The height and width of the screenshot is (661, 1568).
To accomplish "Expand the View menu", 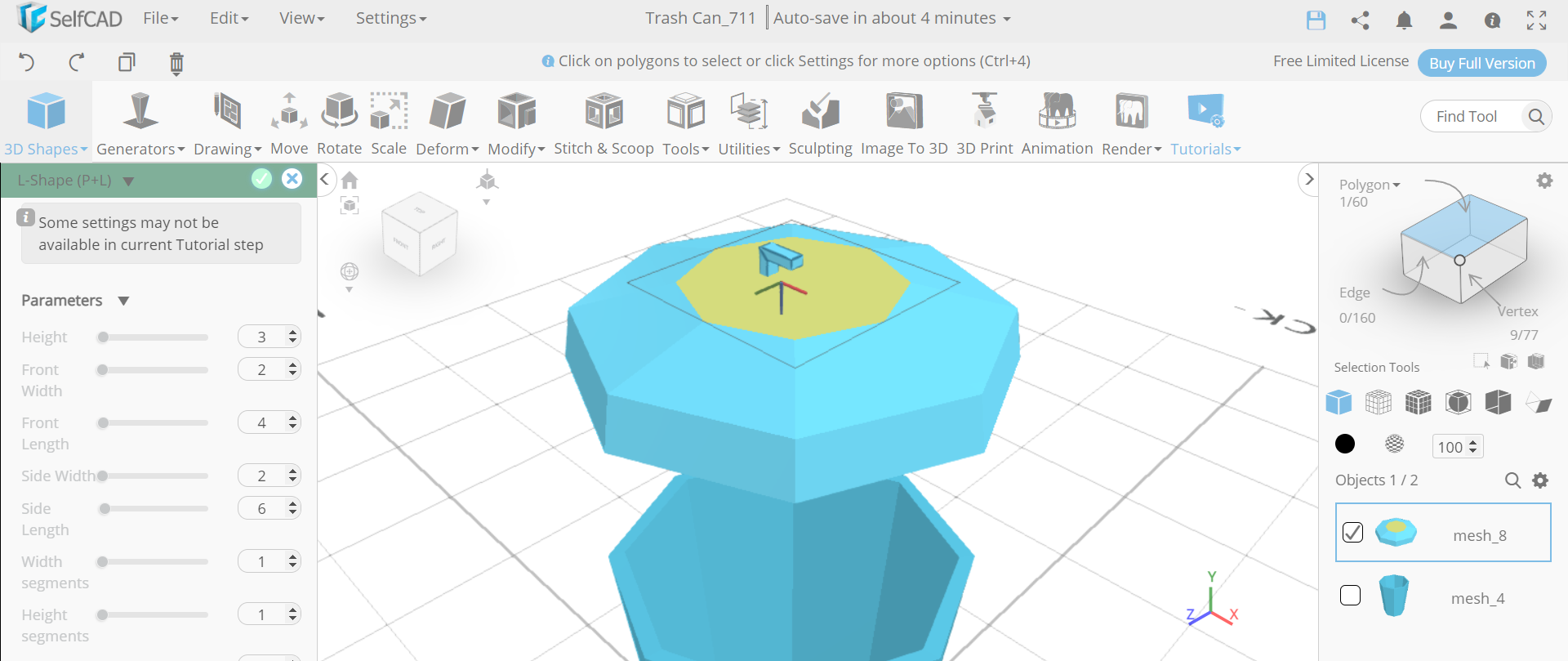I will (x=301, y=18).
